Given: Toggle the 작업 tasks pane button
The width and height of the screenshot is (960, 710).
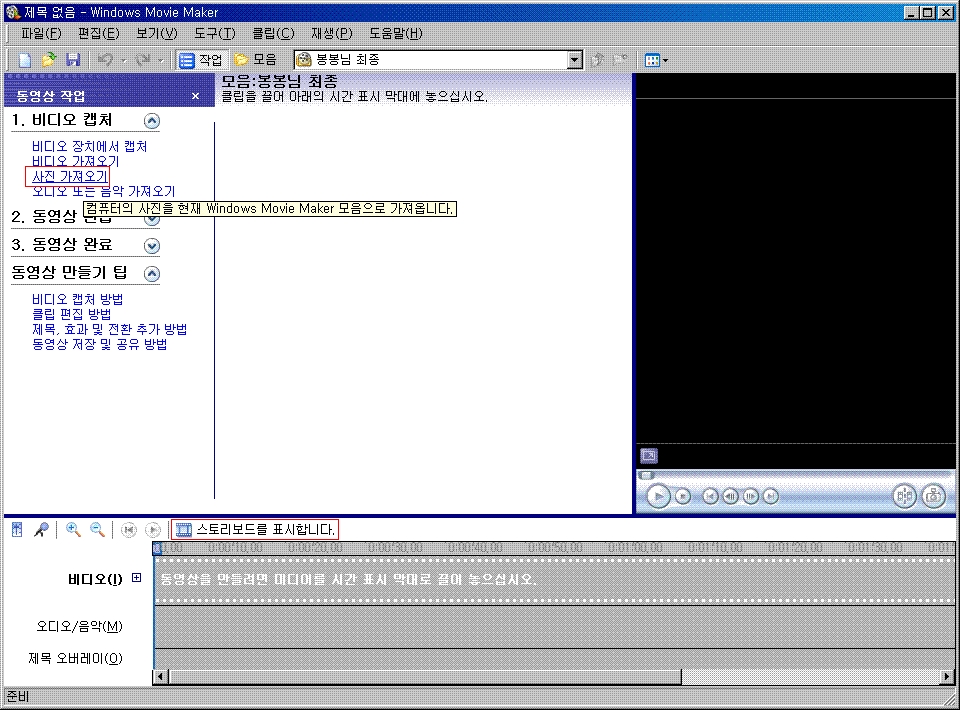Looking at the screenshot, I should tap(201, 60).
